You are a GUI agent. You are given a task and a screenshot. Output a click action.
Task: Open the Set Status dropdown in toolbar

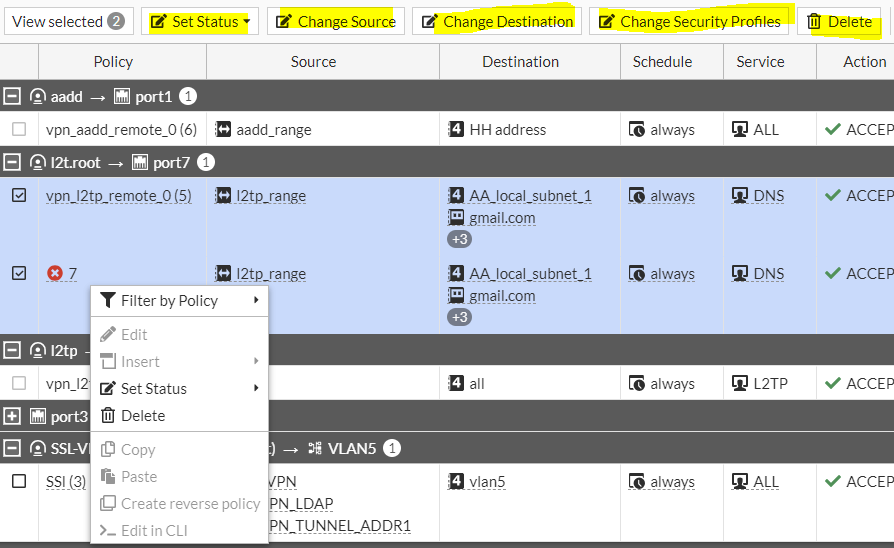[x=200, y=21]
